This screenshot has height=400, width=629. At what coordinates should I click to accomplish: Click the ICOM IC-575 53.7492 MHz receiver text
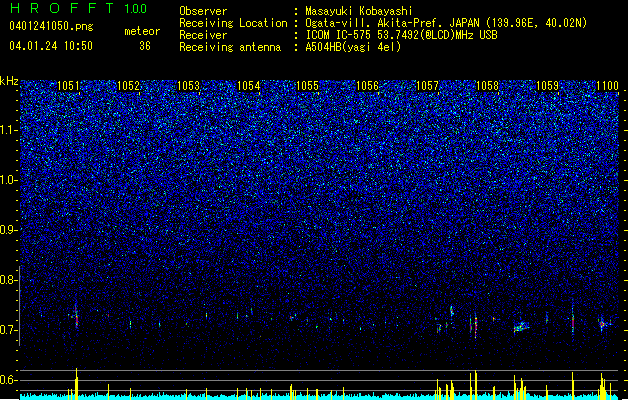coord(401,35)
